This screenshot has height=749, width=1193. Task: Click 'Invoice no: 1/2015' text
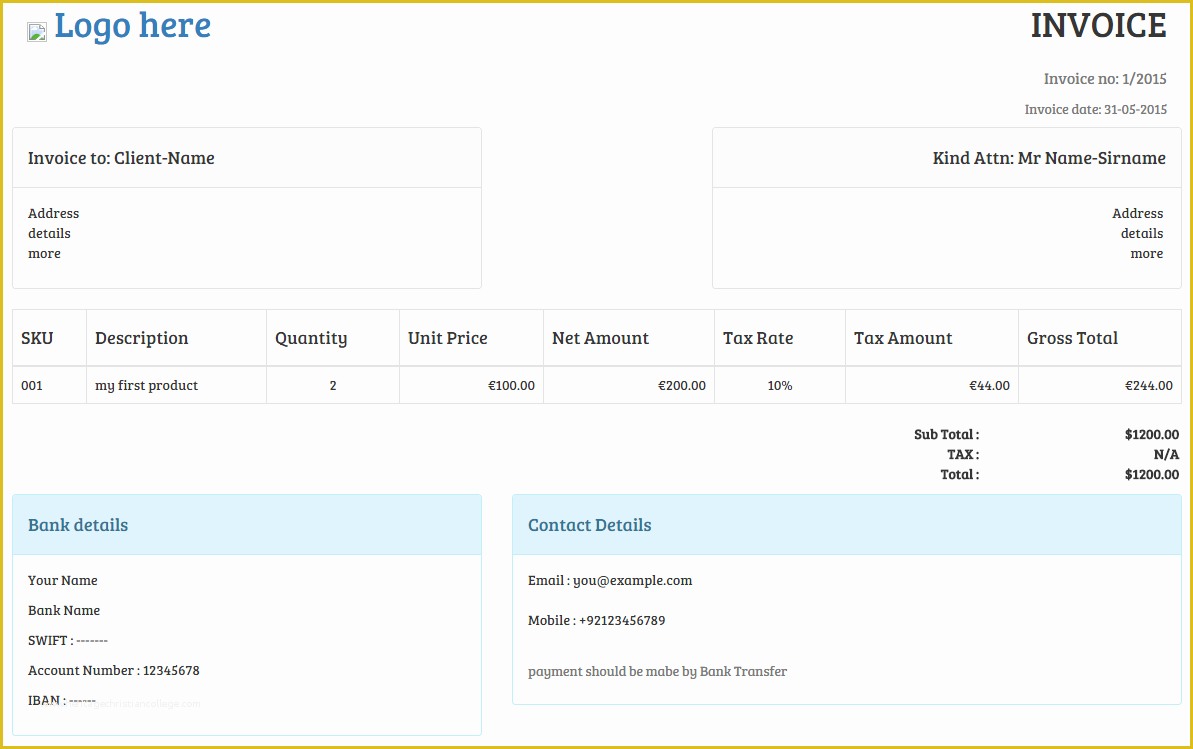(x=1105, y=78)
